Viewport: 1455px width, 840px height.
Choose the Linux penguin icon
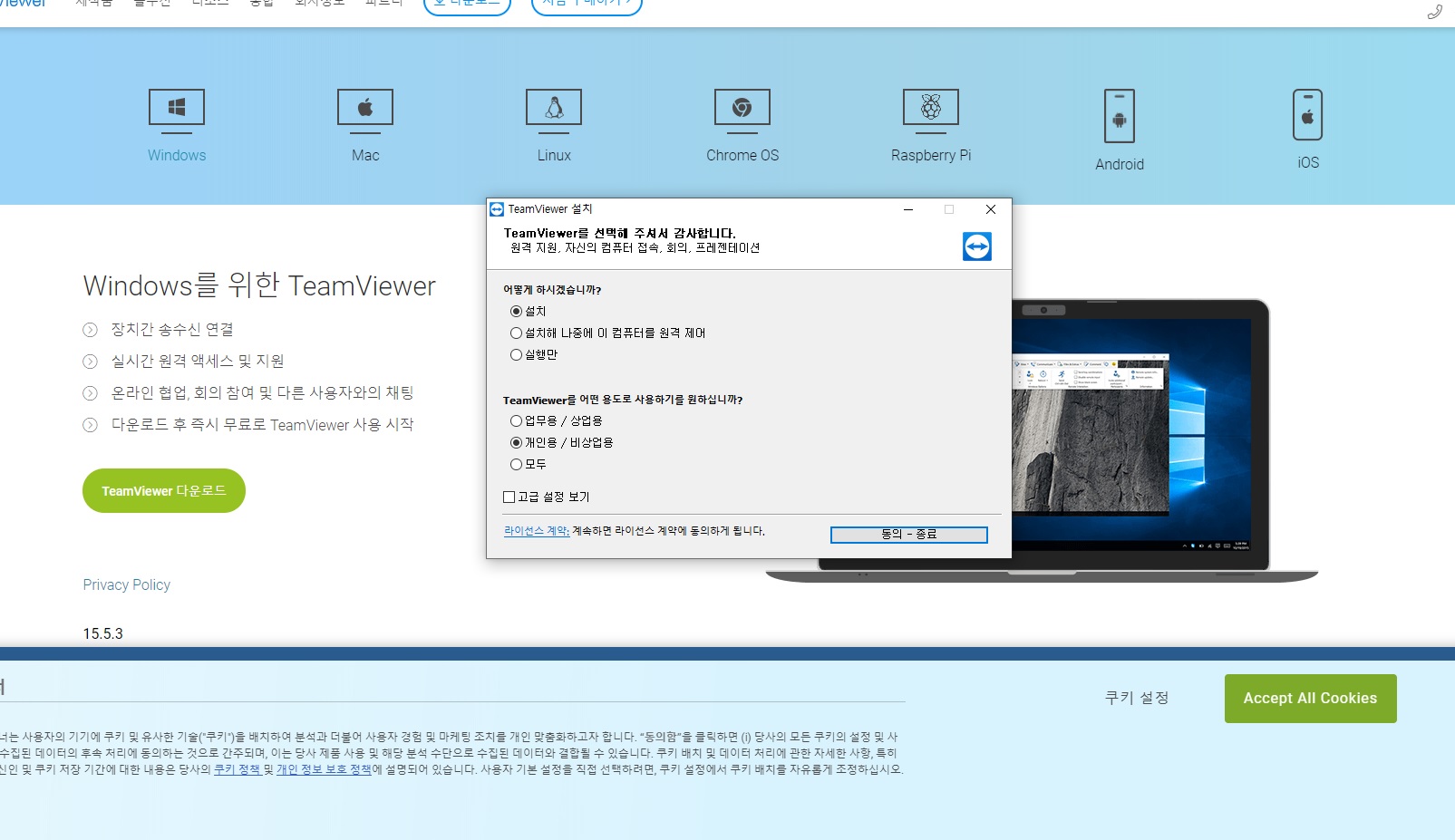coord(554,111)
